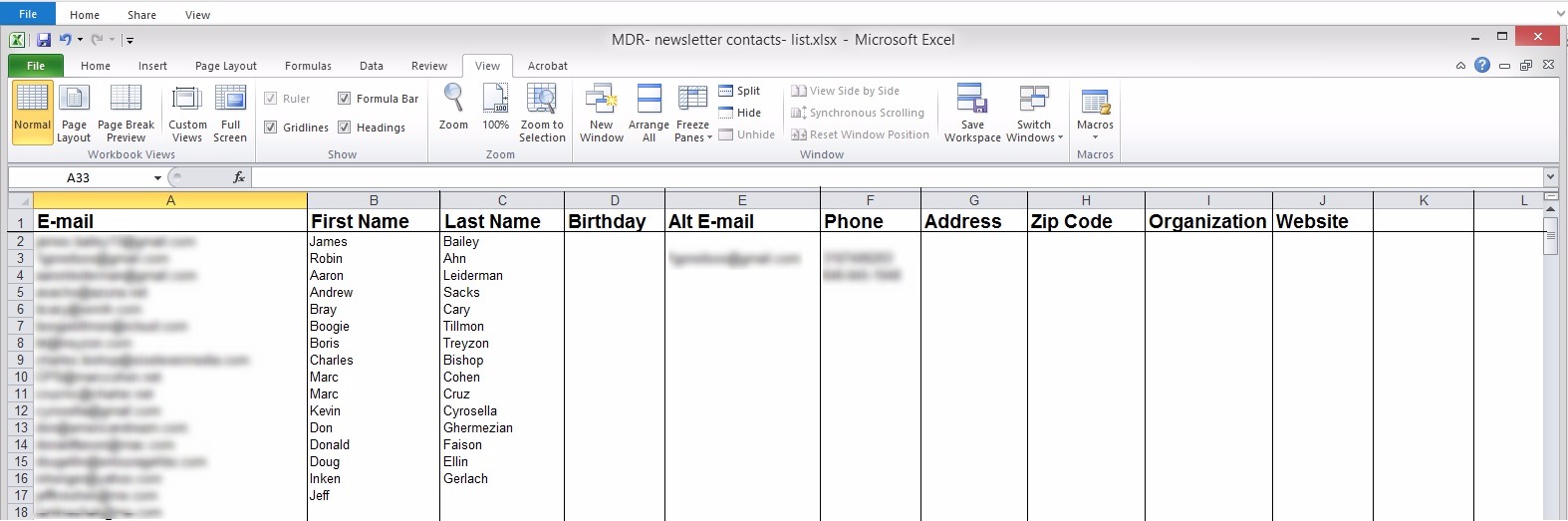Click the Birthday header cell

click(x=615, y=221)
